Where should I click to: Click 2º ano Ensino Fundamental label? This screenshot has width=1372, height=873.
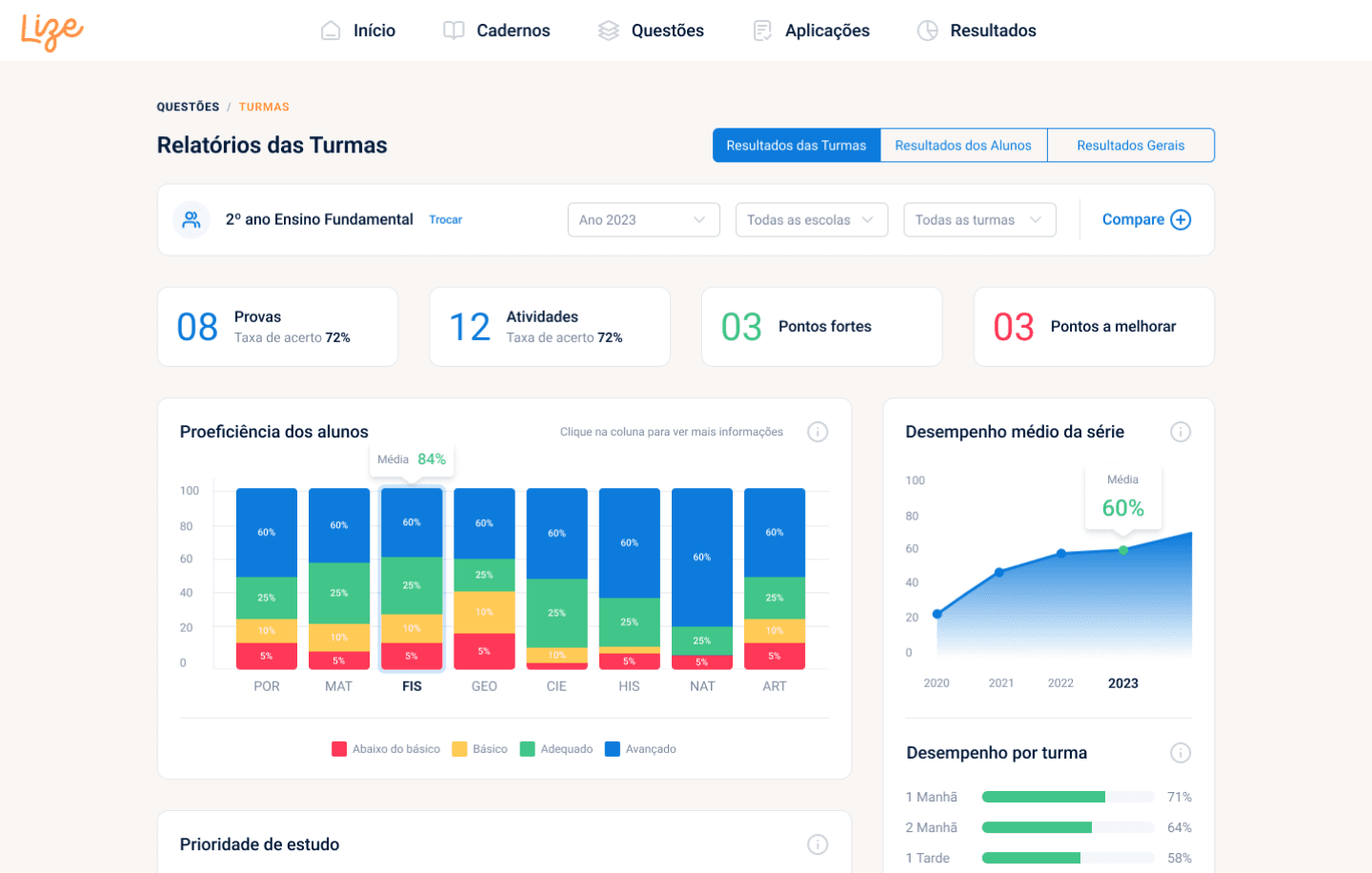pos(319,219)
